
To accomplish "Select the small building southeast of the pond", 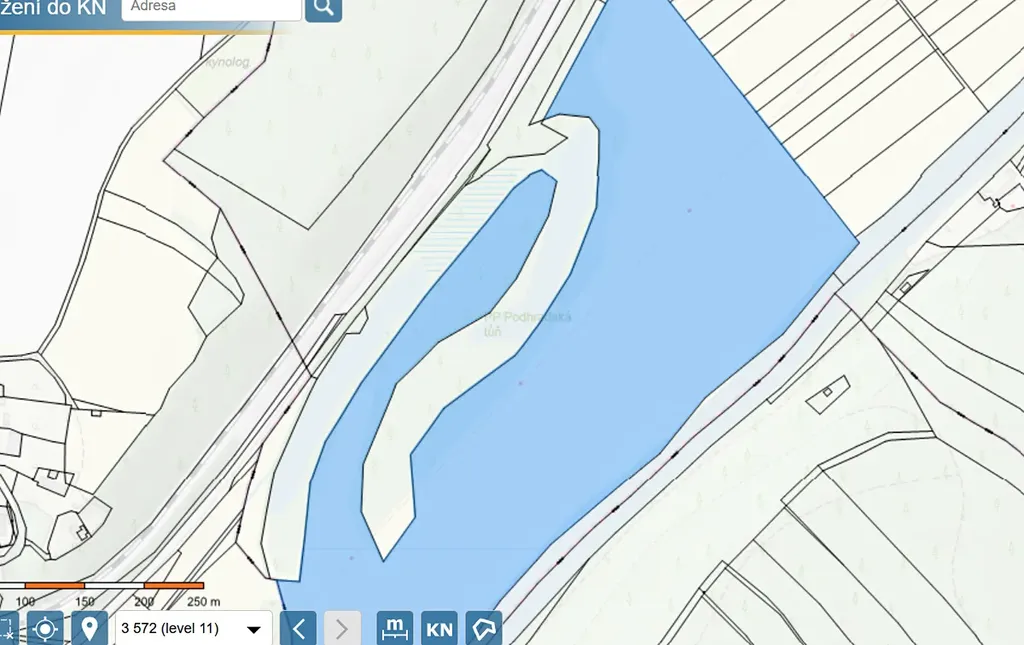I will [x=828, y=394].
